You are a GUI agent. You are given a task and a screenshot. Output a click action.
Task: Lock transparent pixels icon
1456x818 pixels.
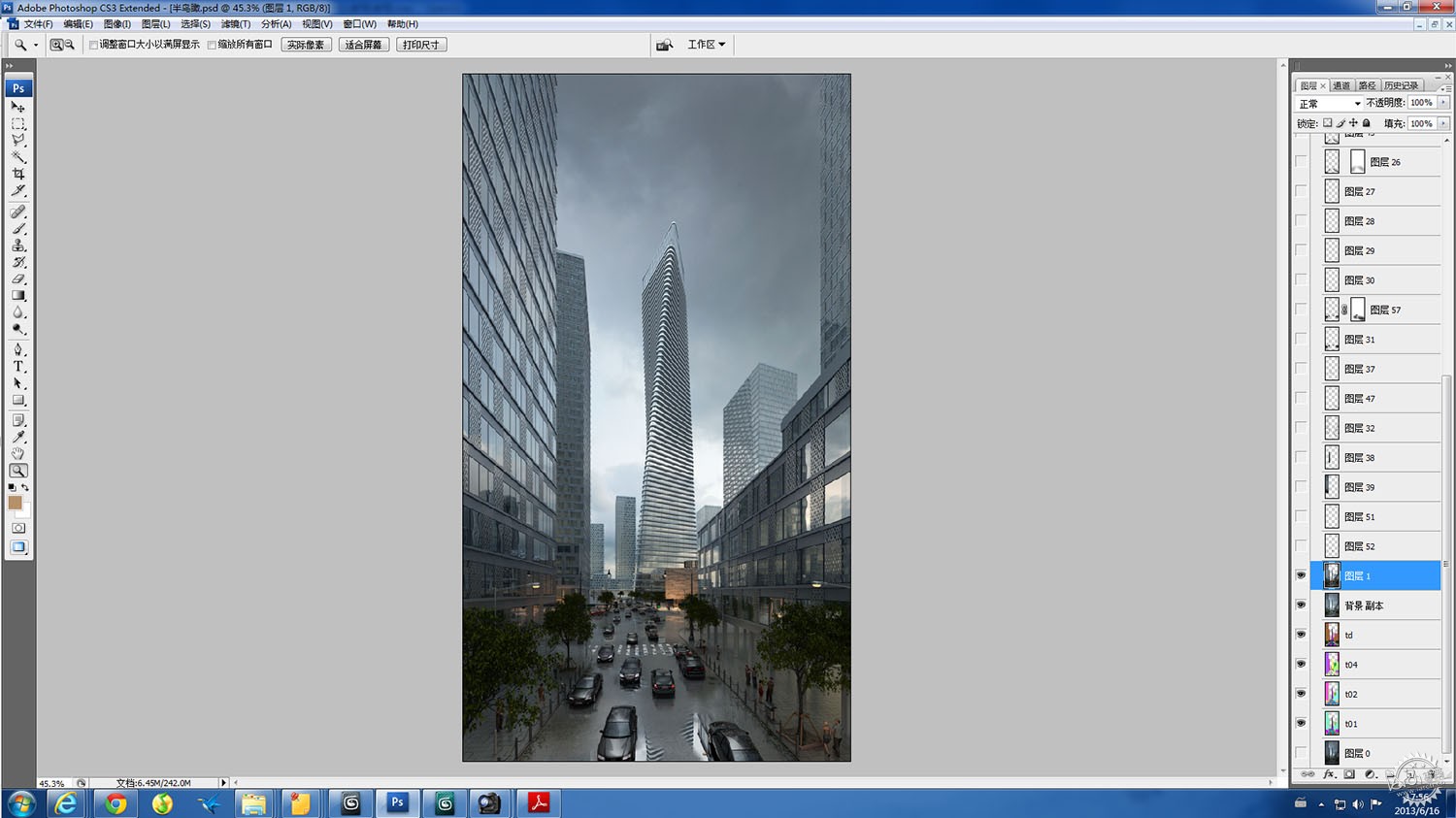1328,123
